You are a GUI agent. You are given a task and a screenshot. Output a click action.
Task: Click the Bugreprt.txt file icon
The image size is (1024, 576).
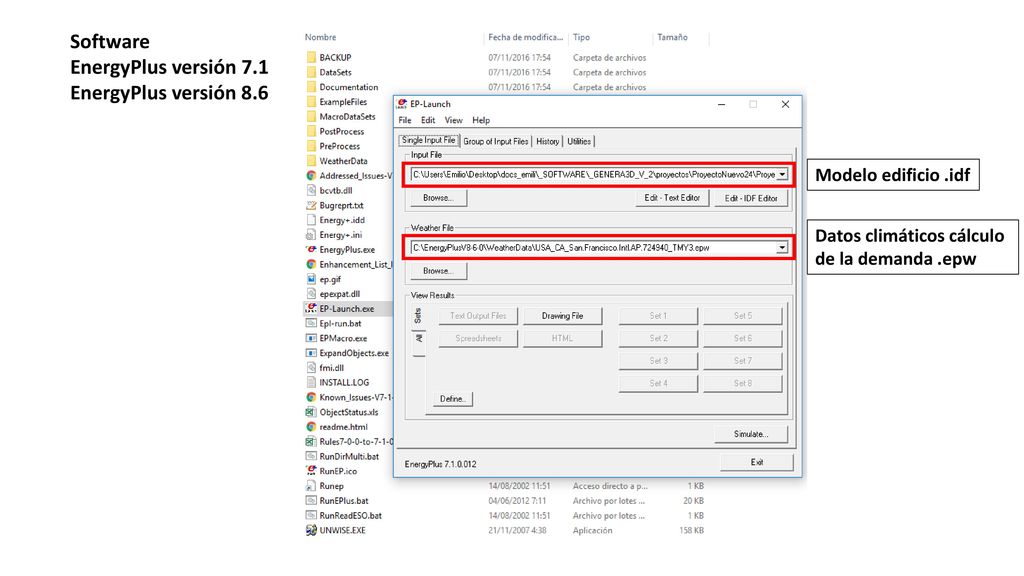[312, 205]
